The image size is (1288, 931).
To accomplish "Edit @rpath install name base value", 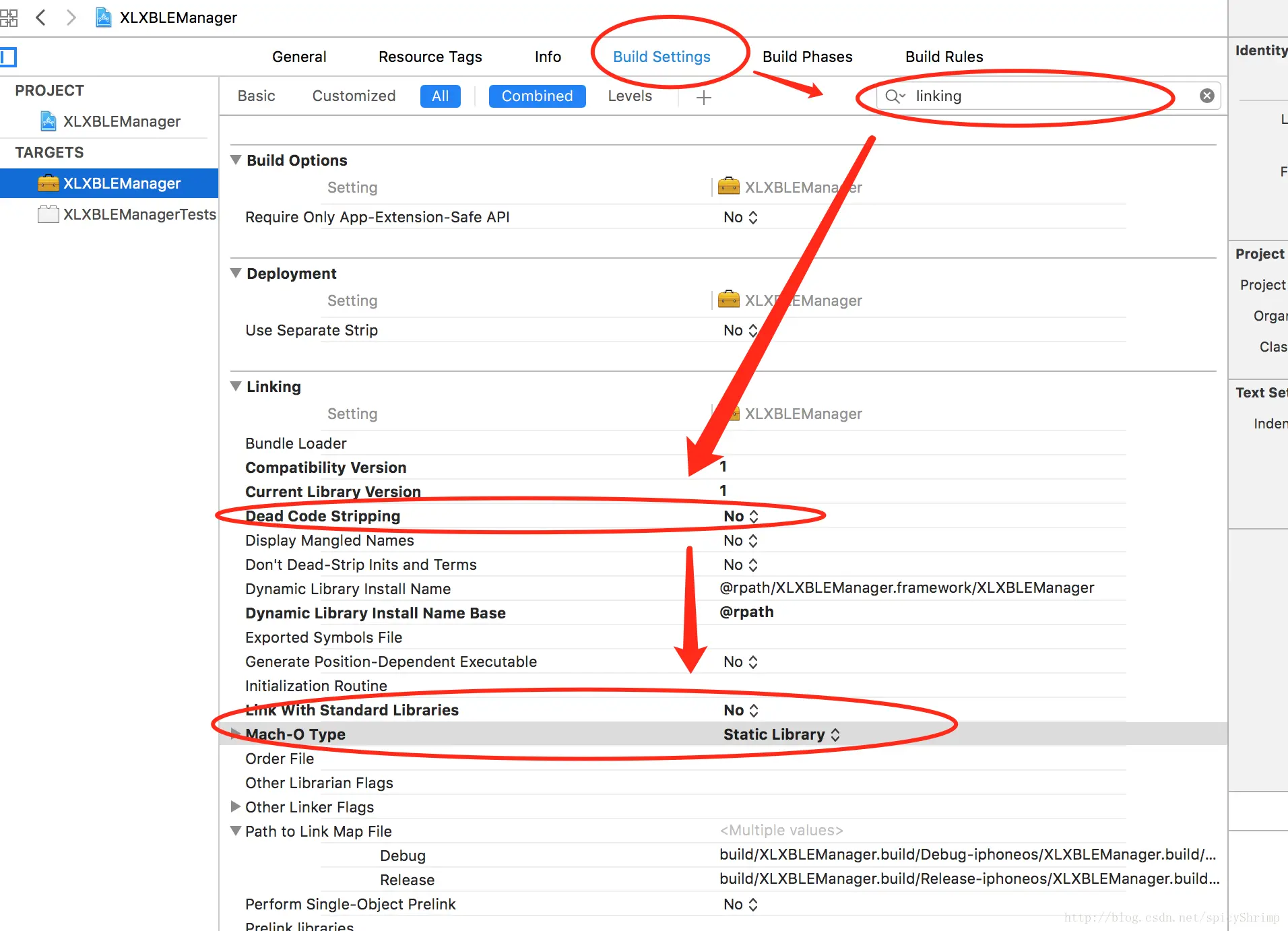I will click(x=746, y=612).
